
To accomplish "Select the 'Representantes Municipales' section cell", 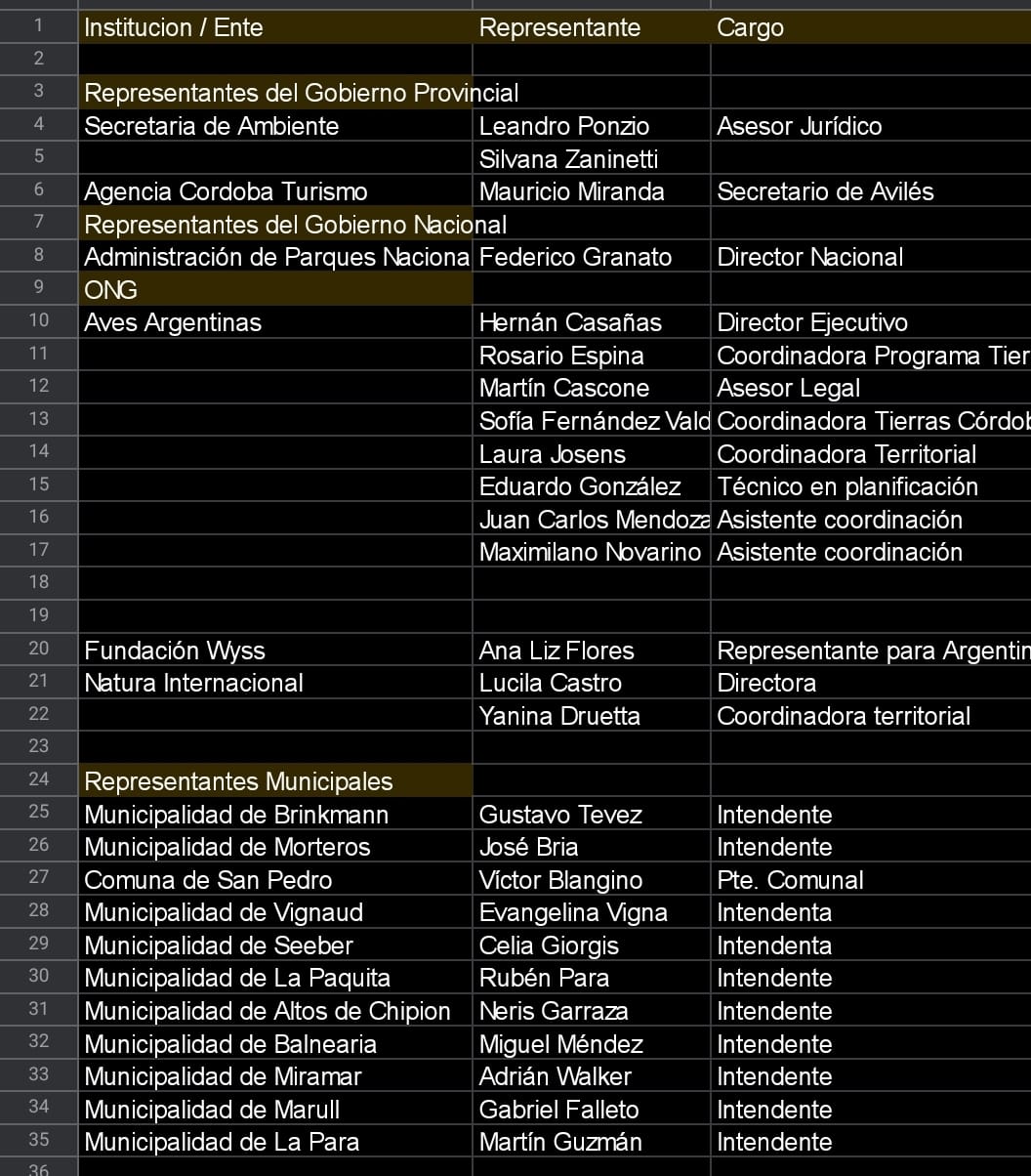I will (275, 781).
